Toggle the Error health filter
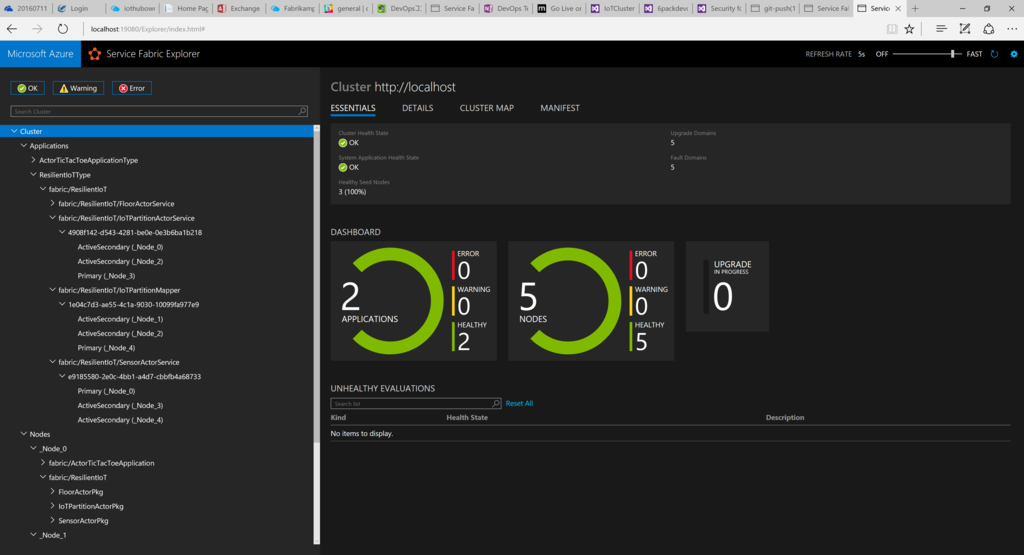Image resolution: width=1024 pixels, height=555 pixels. 132,88
